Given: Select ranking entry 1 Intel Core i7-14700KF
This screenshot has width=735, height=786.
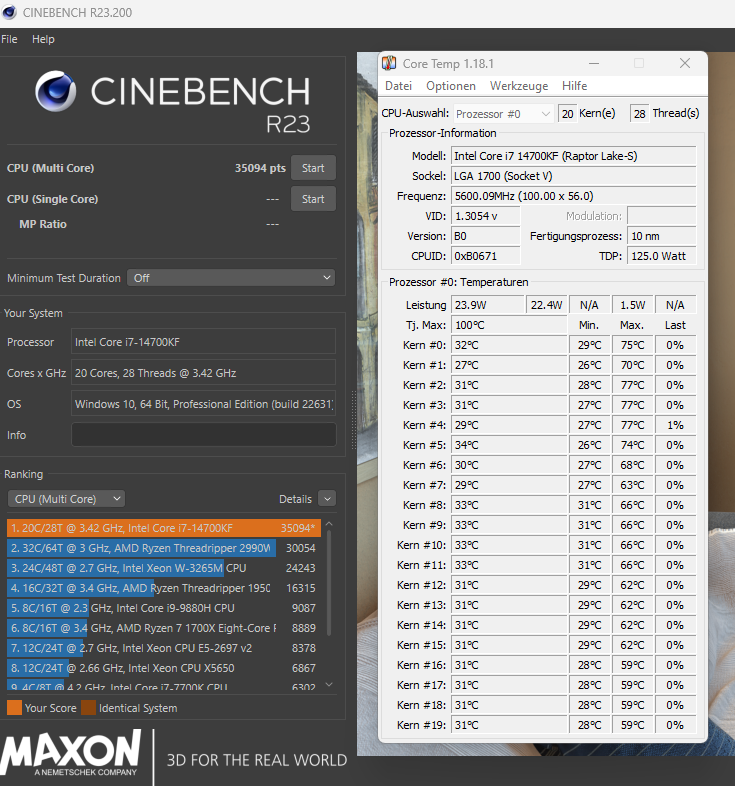Looking at the screenshot, I should 164,528.
